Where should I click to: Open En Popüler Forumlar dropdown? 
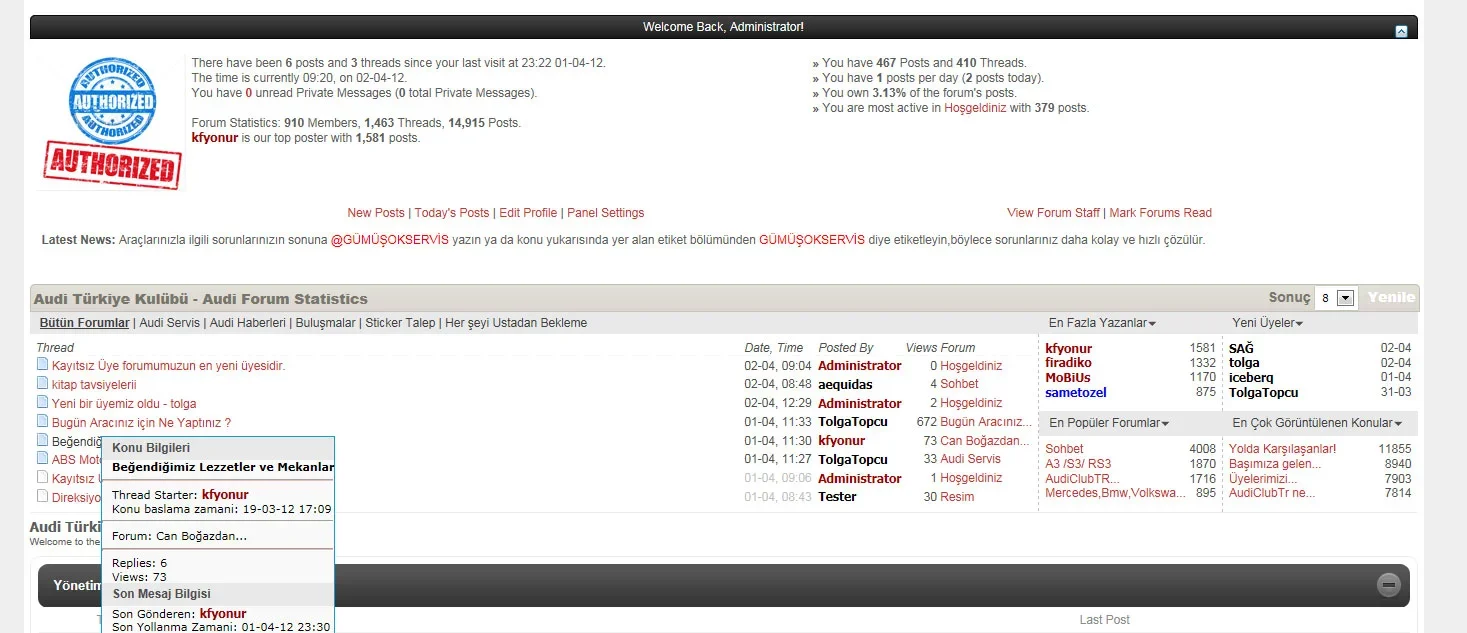coord(1109,423)
